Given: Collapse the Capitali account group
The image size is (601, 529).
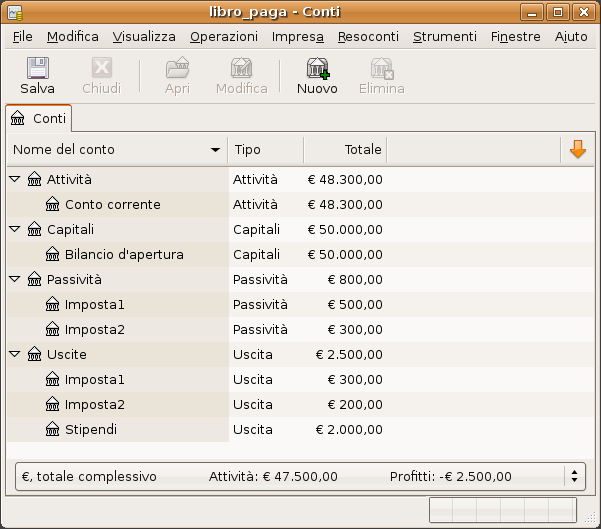Looking at the screenshot, I should [15, 229].
